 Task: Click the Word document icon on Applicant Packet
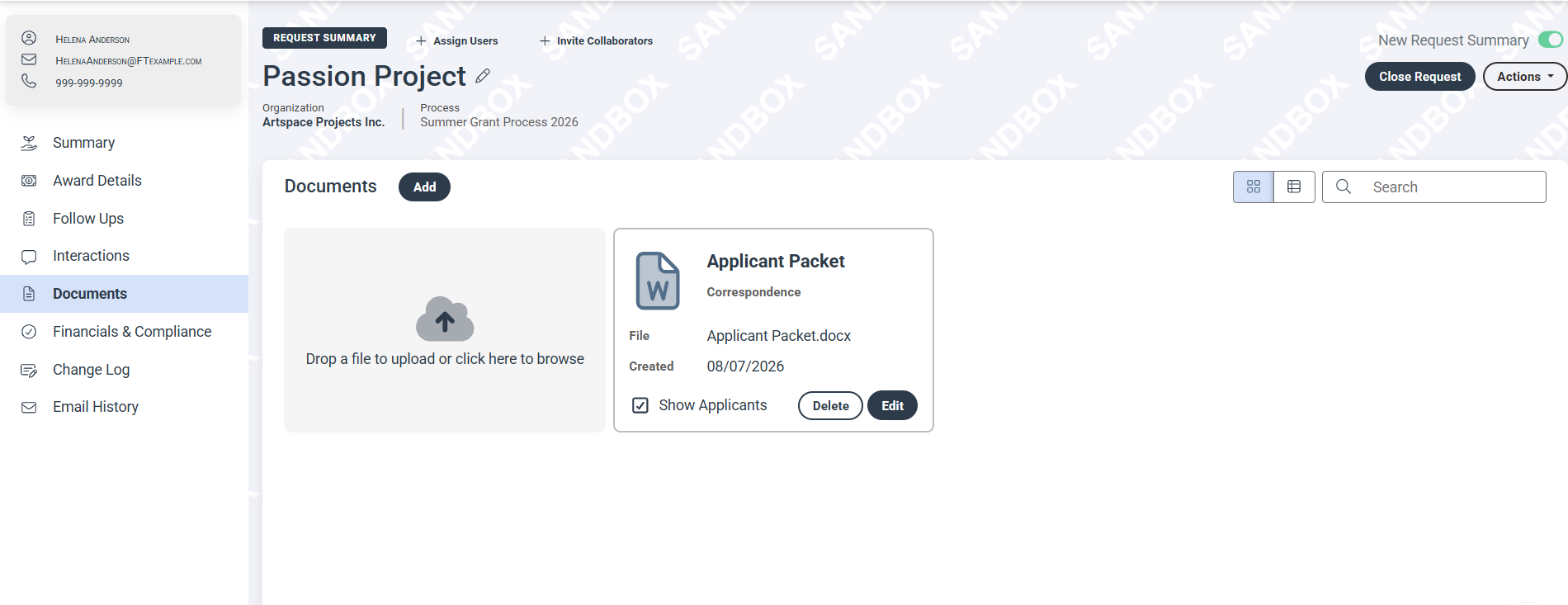coord(658,281)
